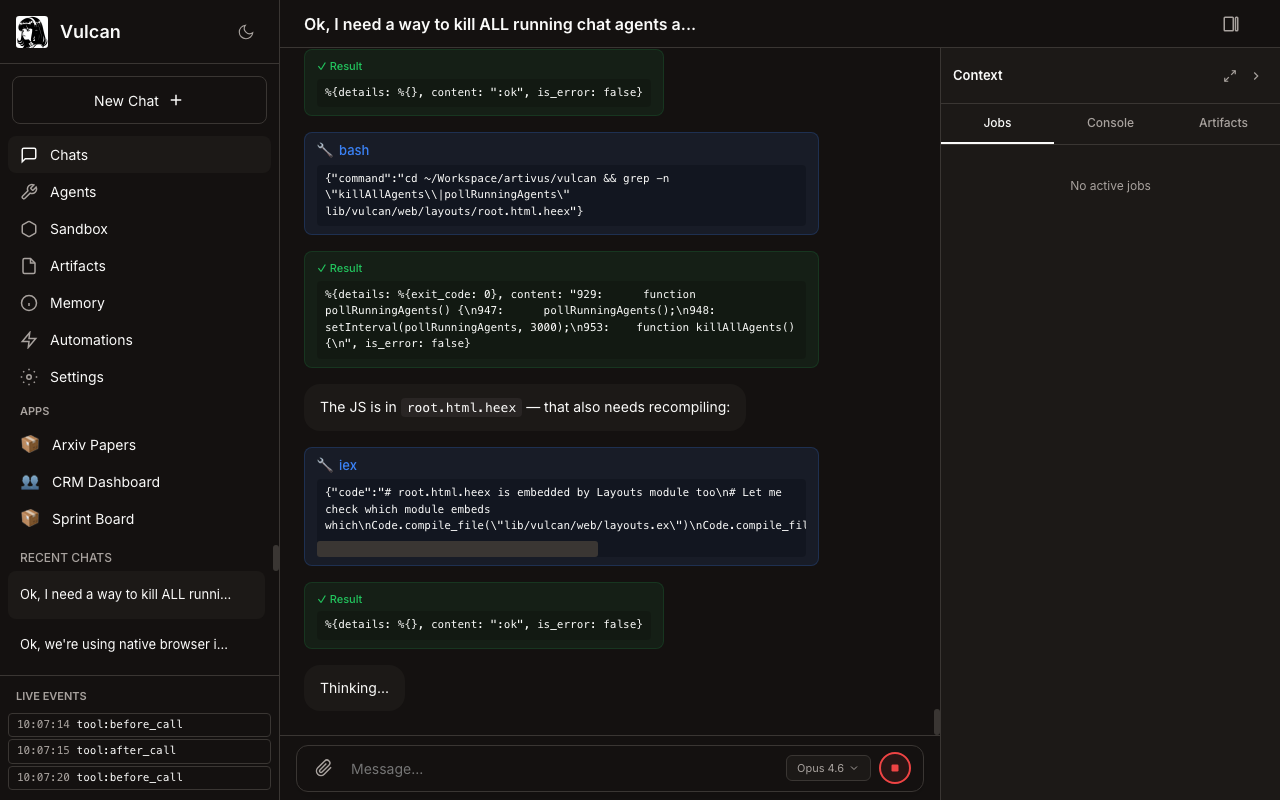Open the Sprint Board app

(92, 519)
